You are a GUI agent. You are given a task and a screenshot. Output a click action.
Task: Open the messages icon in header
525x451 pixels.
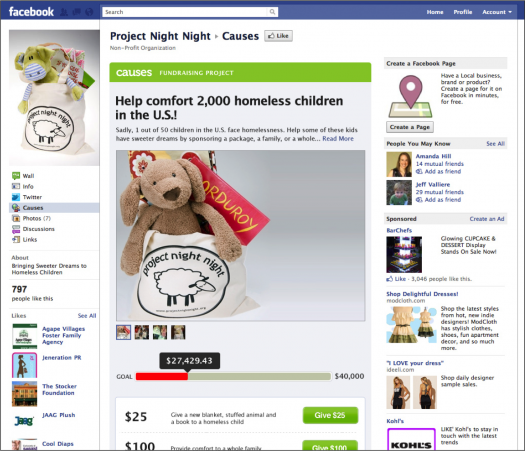(76, 12)
